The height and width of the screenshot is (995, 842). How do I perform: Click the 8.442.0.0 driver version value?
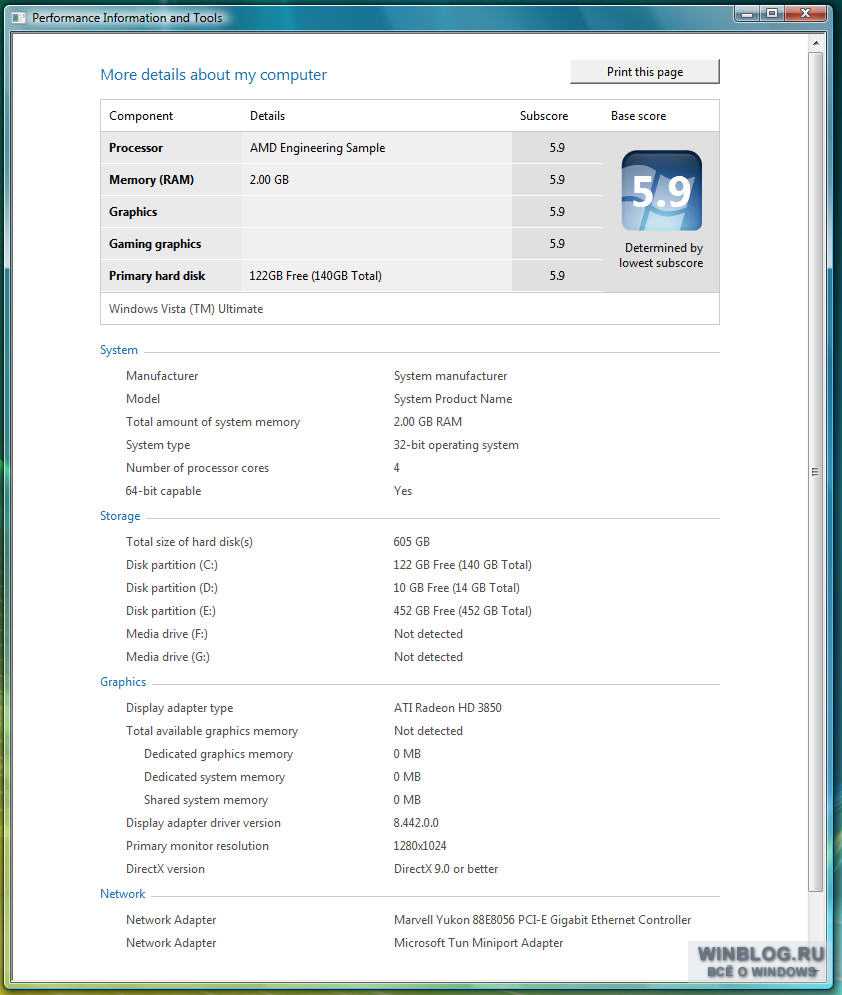416,823
